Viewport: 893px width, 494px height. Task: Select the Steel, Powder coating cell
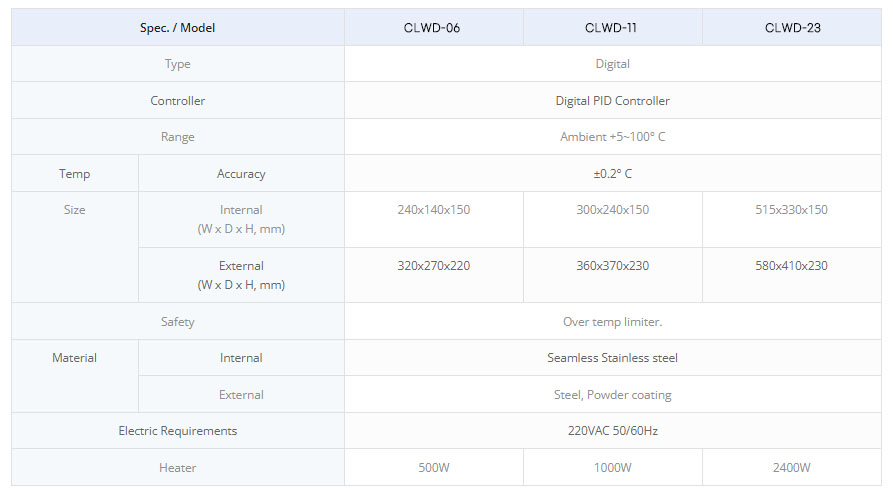pos(612,395)
